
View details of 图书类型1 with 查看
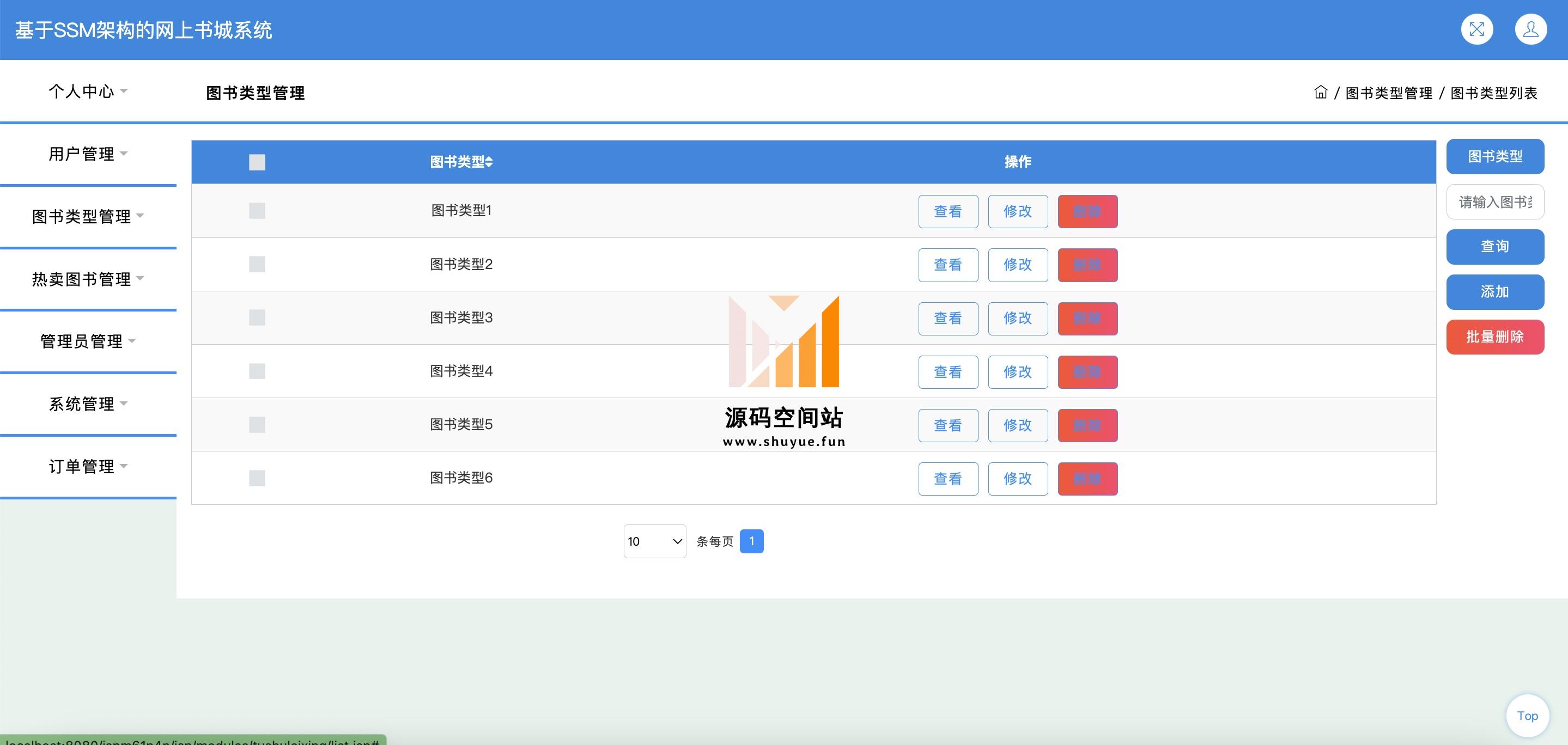tap(948, 211)
